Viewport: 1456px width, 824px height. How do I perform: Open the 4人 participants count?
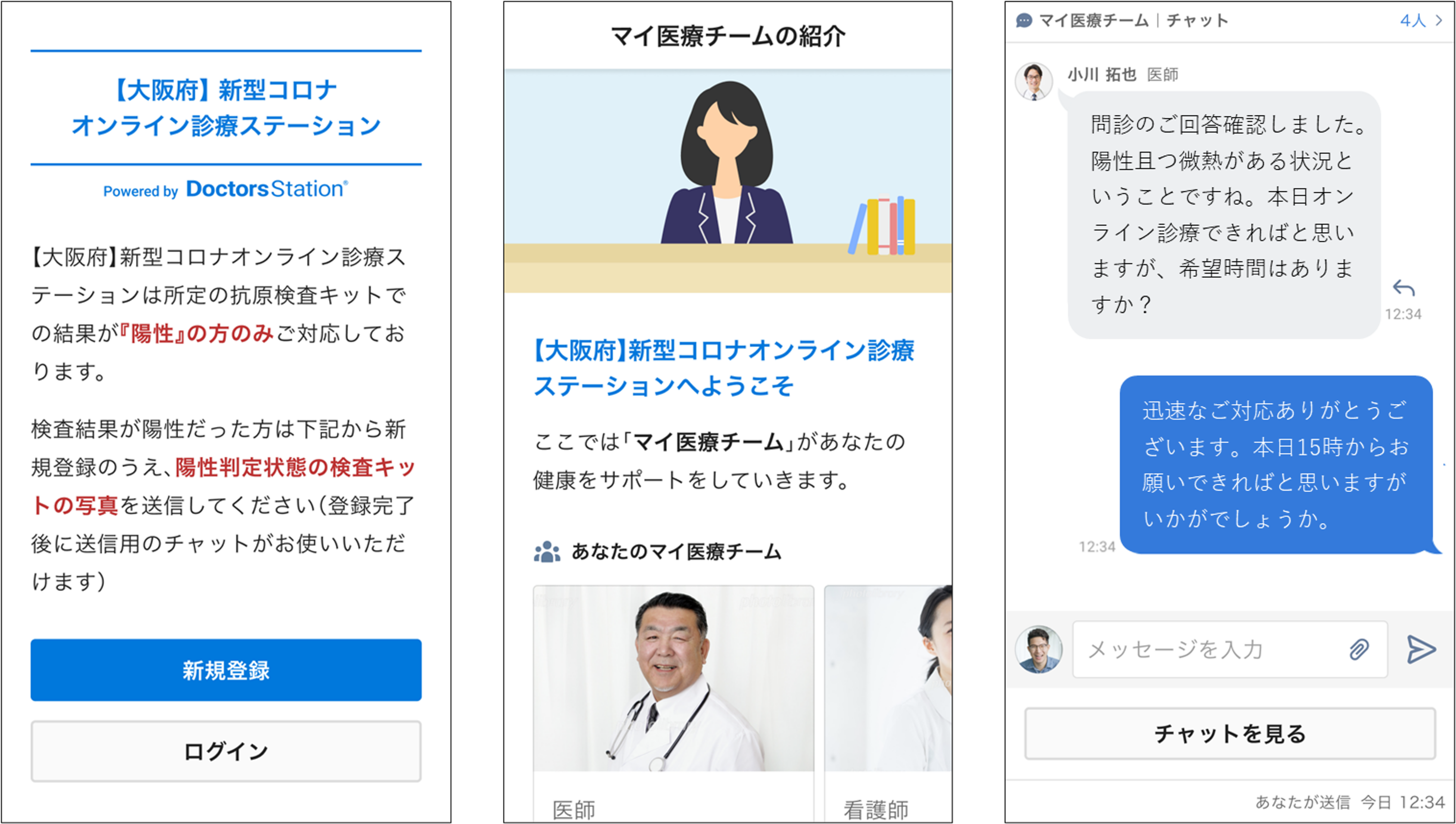point(1412,21)
